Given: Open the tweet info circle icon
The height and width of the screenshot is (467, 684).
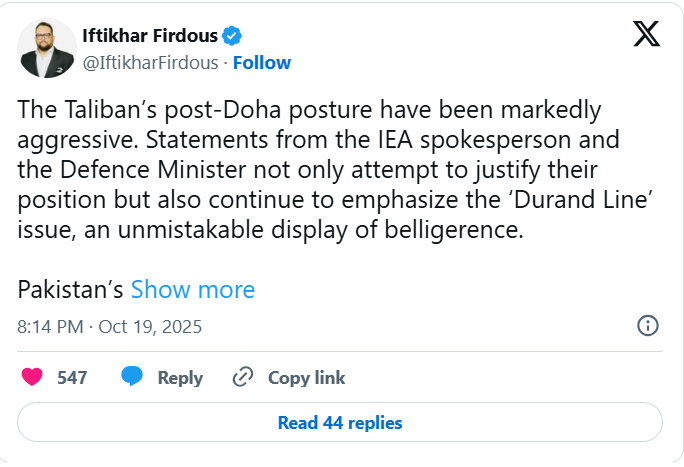Looking at the screenshot, I should coord(647,325).
